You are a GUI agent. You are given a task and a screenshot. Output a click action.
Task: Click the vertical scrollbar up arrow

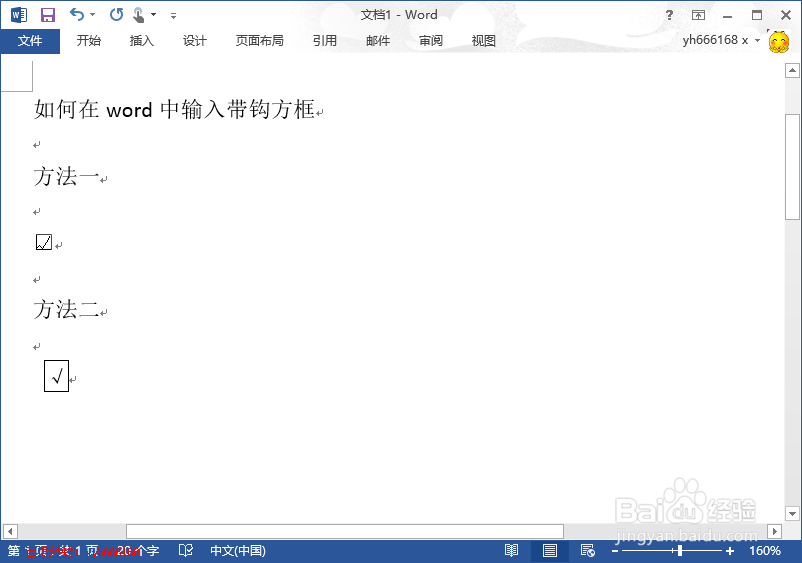(792, 71)
